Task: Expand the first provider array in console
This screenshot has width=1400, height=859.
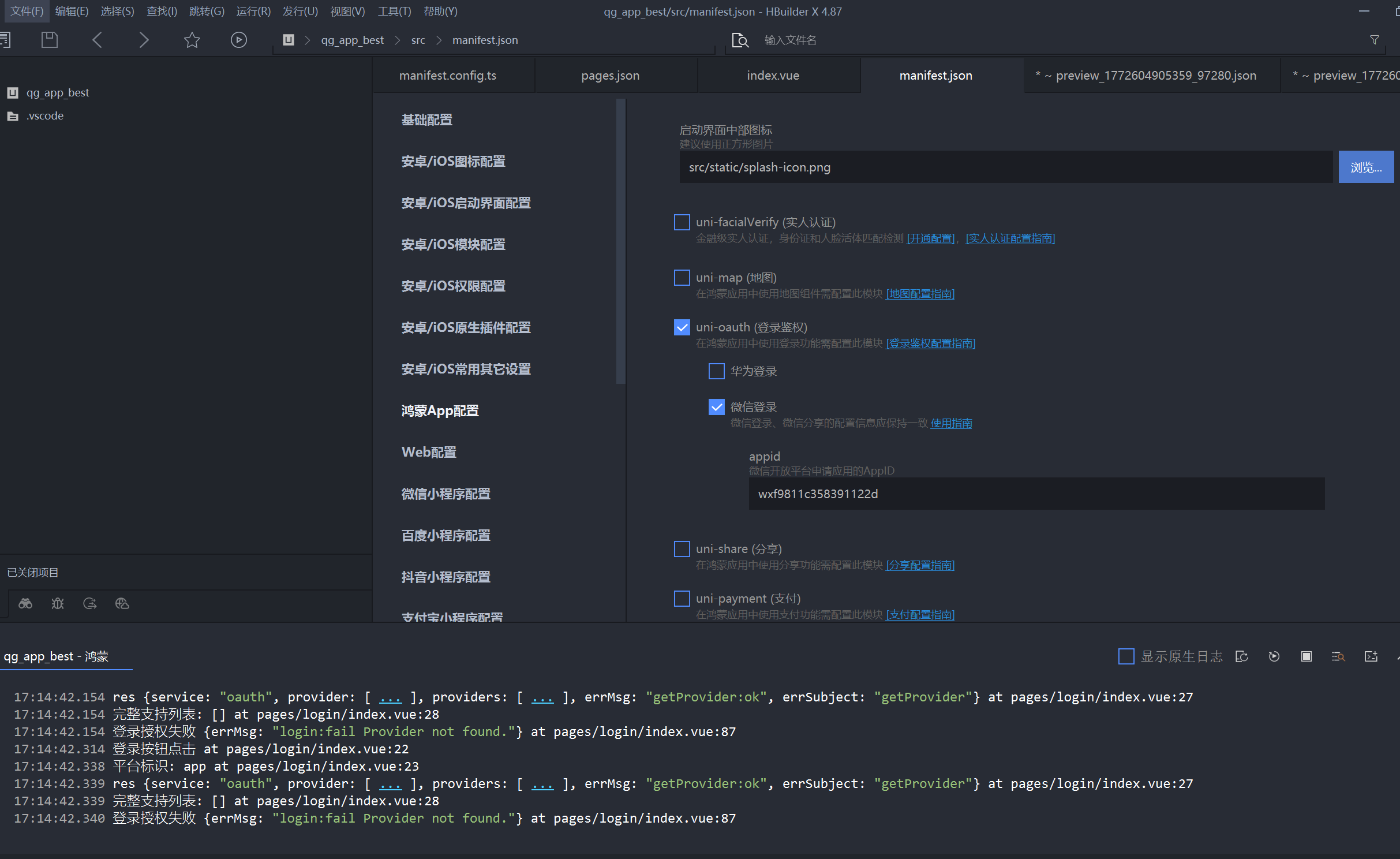Action: pos(390,697)
